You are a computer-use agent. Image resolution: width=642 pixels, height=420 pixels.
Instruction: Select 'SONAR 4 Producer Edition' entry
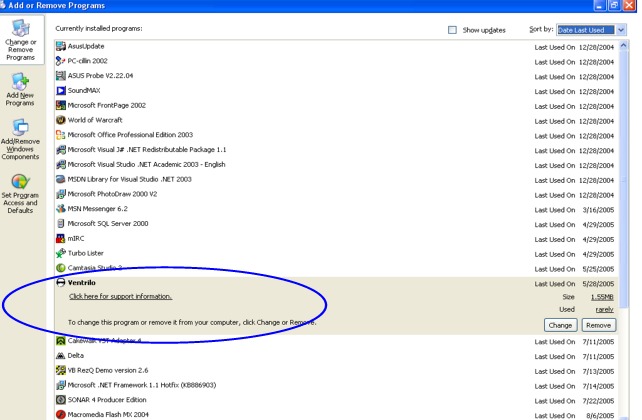tap(107, 400)
